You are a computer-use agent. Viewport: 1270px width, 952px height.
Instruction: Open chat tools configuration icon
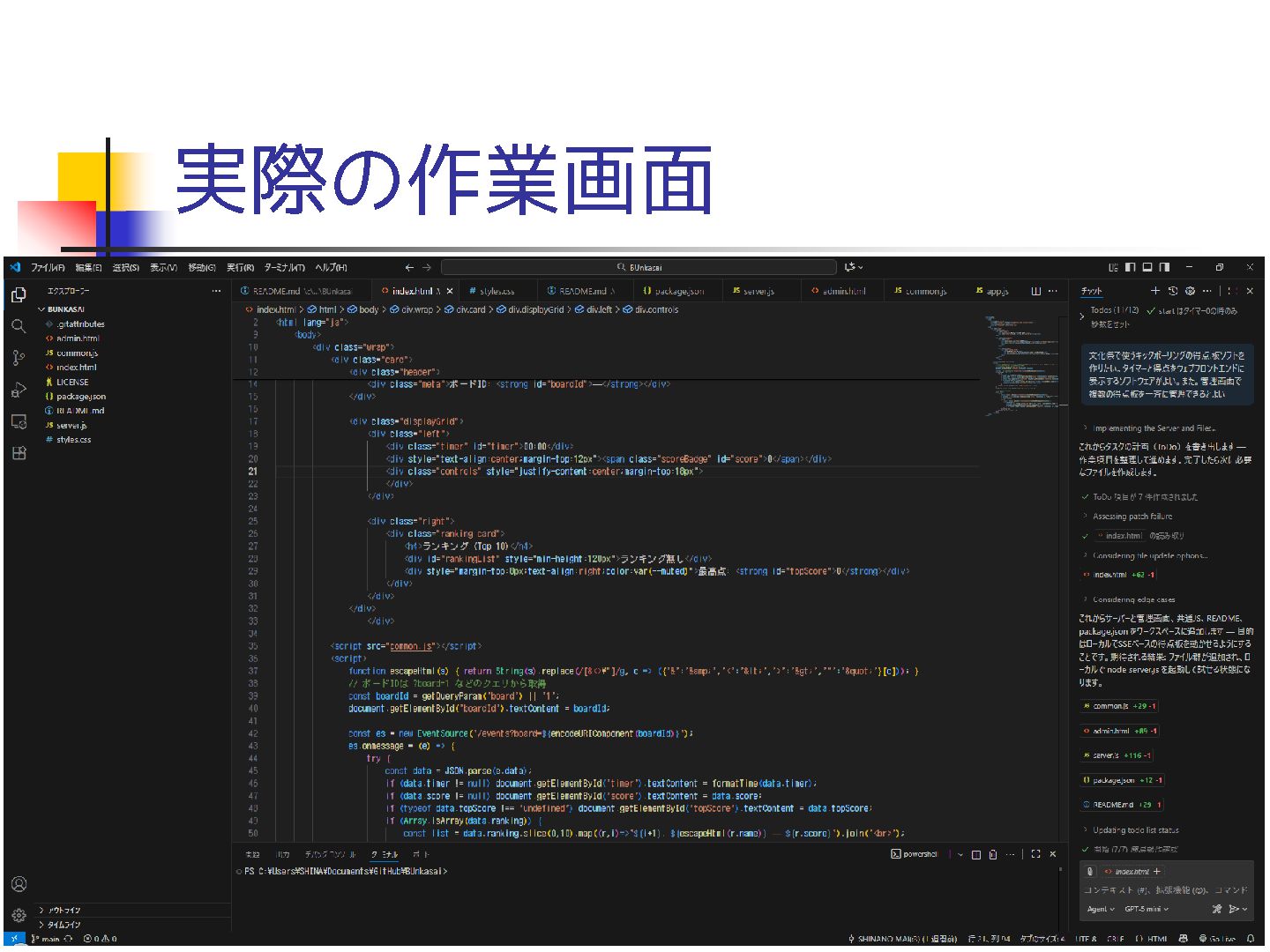pos(1217,909)
